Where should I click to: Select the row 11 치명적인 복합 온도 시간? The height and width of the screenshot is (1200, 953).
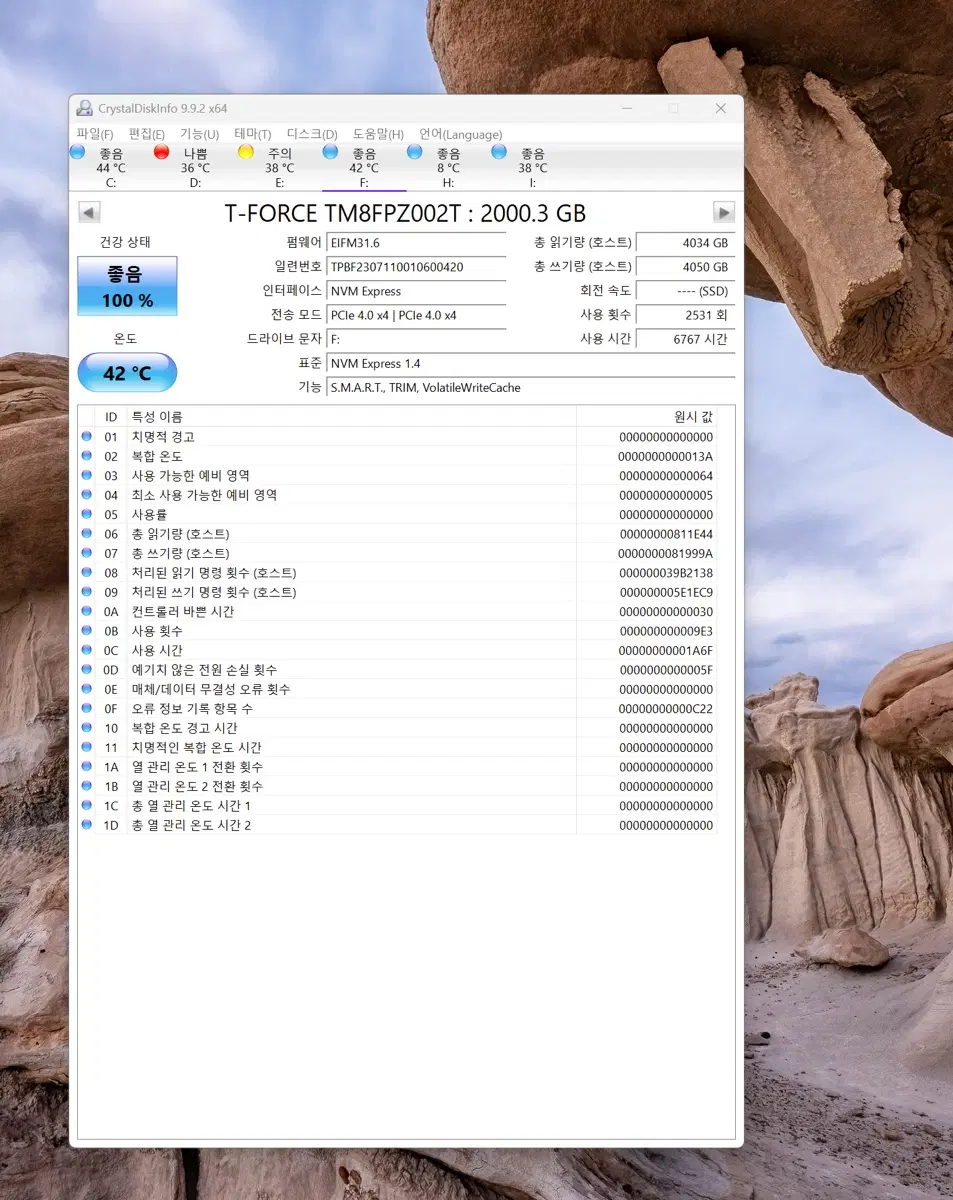397,747
